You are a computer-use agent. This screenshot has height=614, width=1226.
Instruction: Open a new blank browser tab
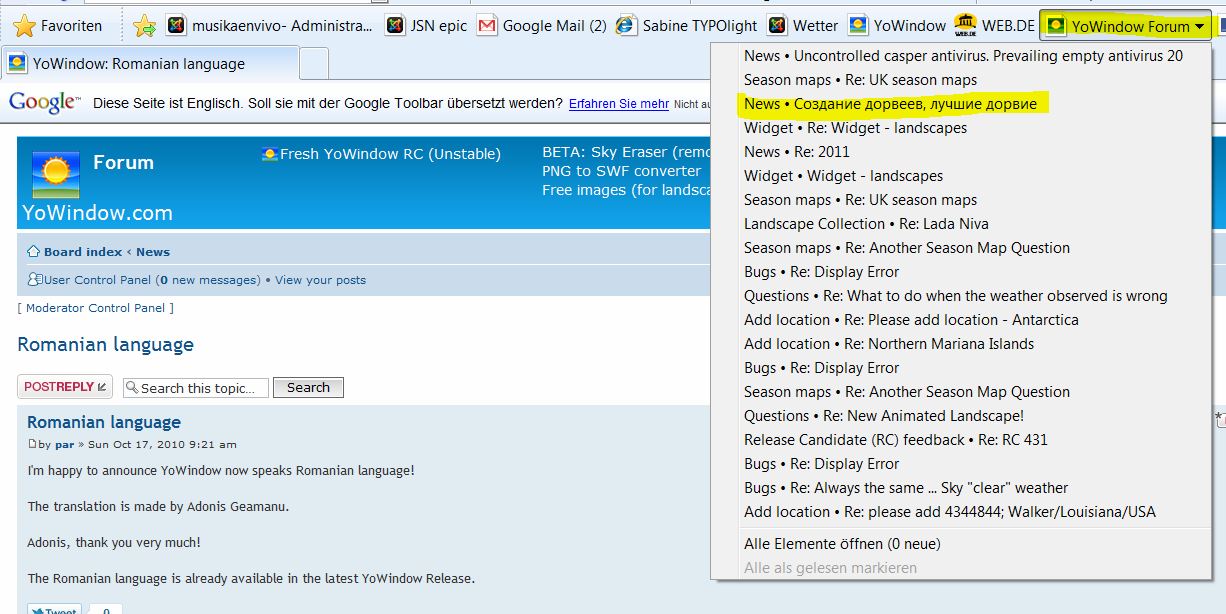click(314, 64)
